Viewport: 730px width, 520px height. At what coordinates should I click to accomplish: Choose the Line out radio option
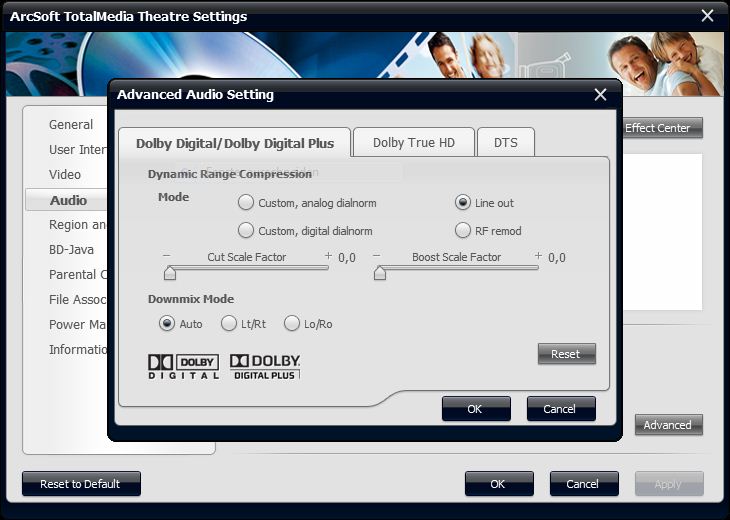coord(463,203)
